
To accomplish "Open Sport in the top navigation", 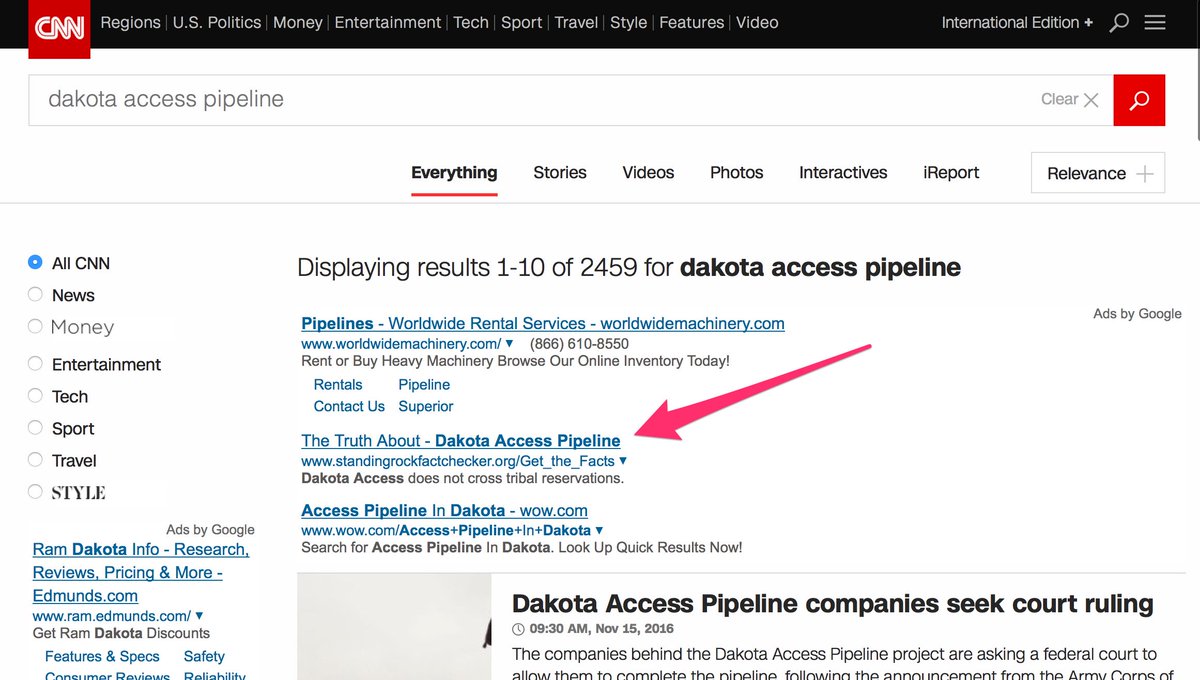I will point(521,22).
